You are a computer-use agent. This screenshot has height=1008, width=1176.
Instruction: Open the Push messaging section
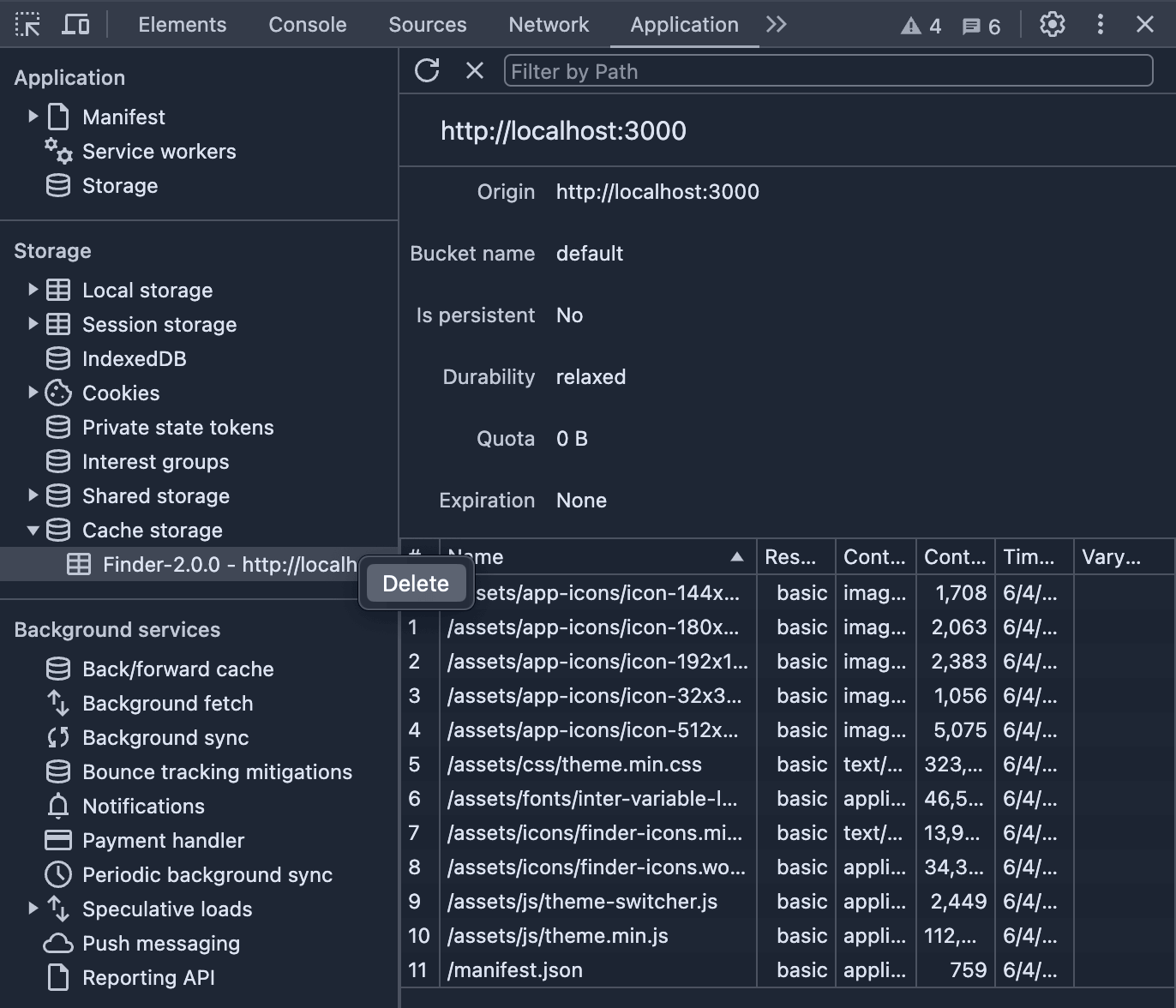160,943
